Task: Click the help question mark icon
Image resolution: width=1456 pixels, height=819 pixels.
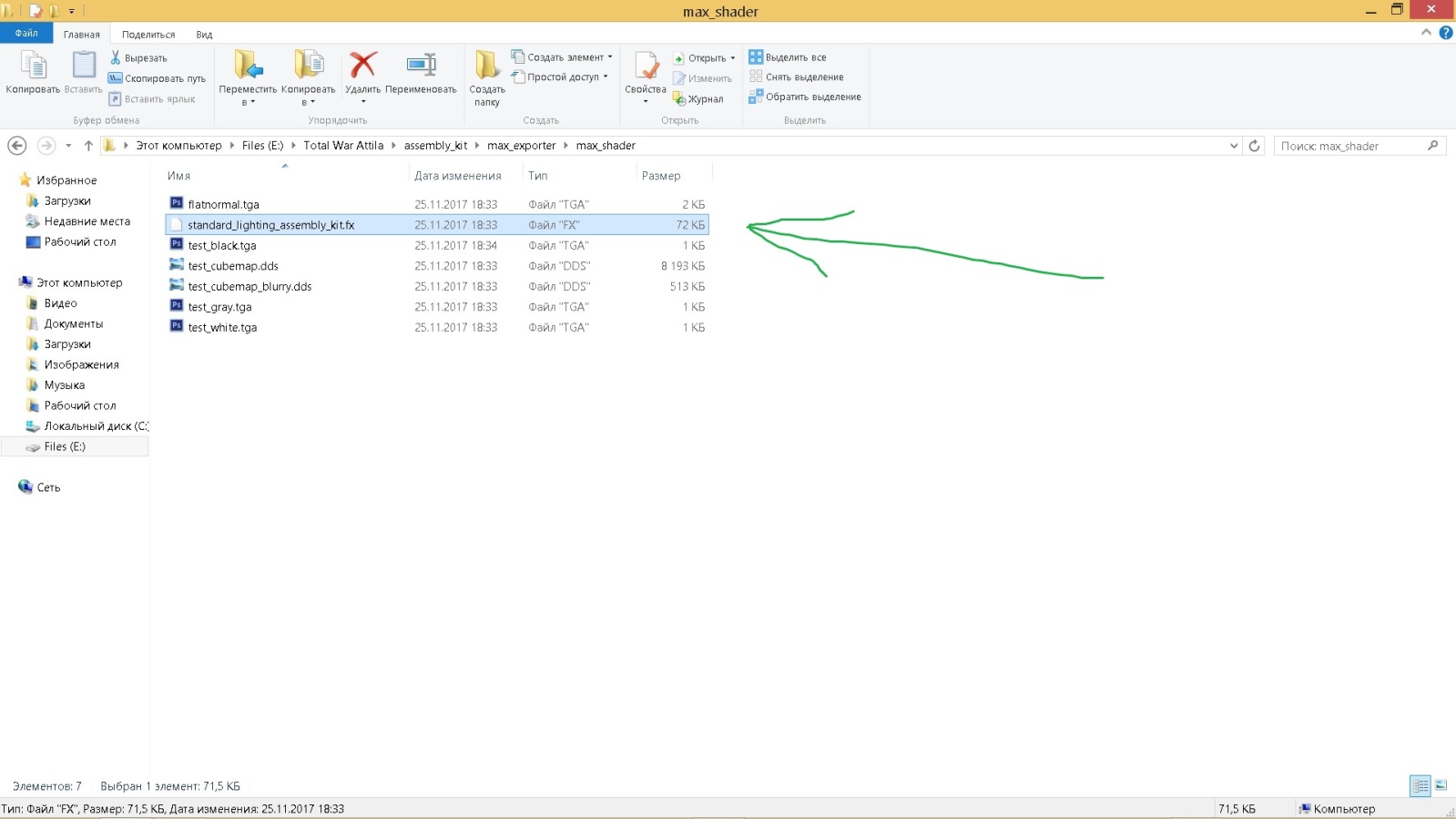Action: tap(1445, 33)
